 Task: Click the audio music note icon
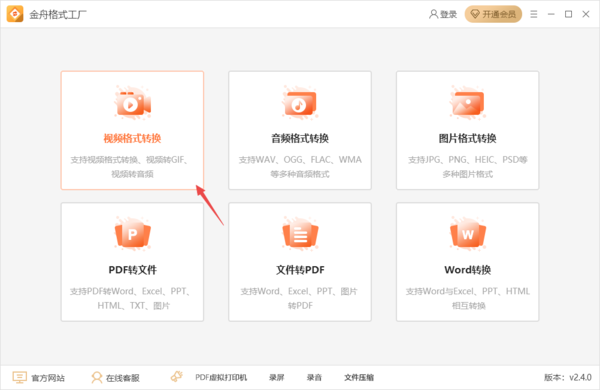(x=300, y=103)
